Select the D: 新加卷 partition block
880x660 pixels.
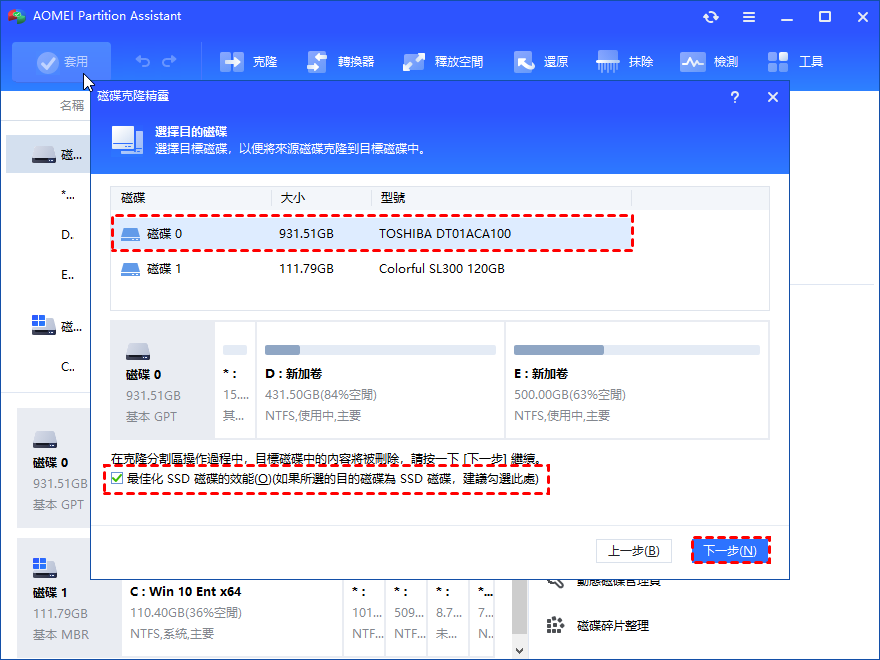pyautogui.click(x=381, y=380)
